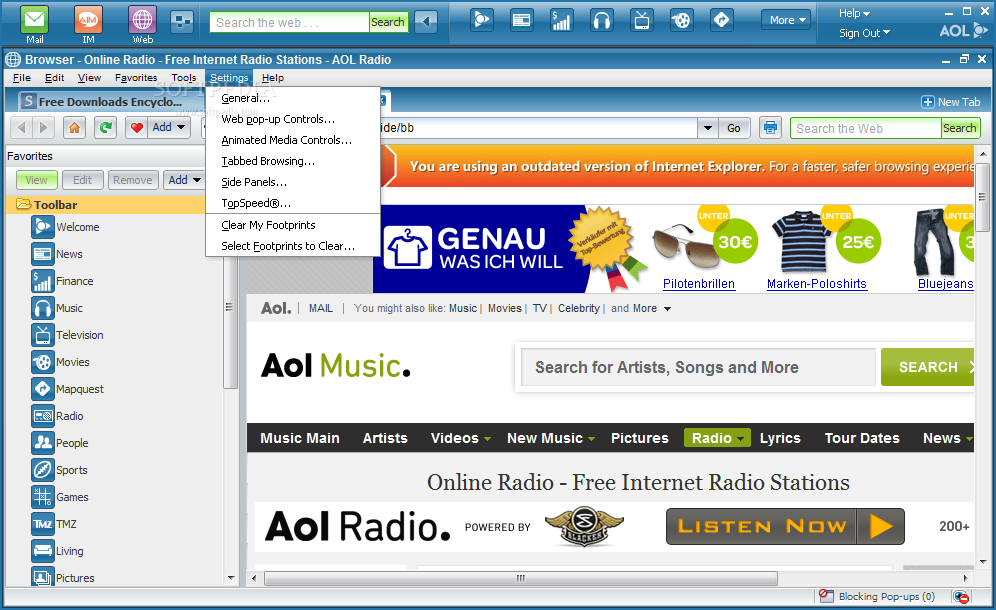Expand the More dropdown in AOL toolbar

[x=786, y=20]
